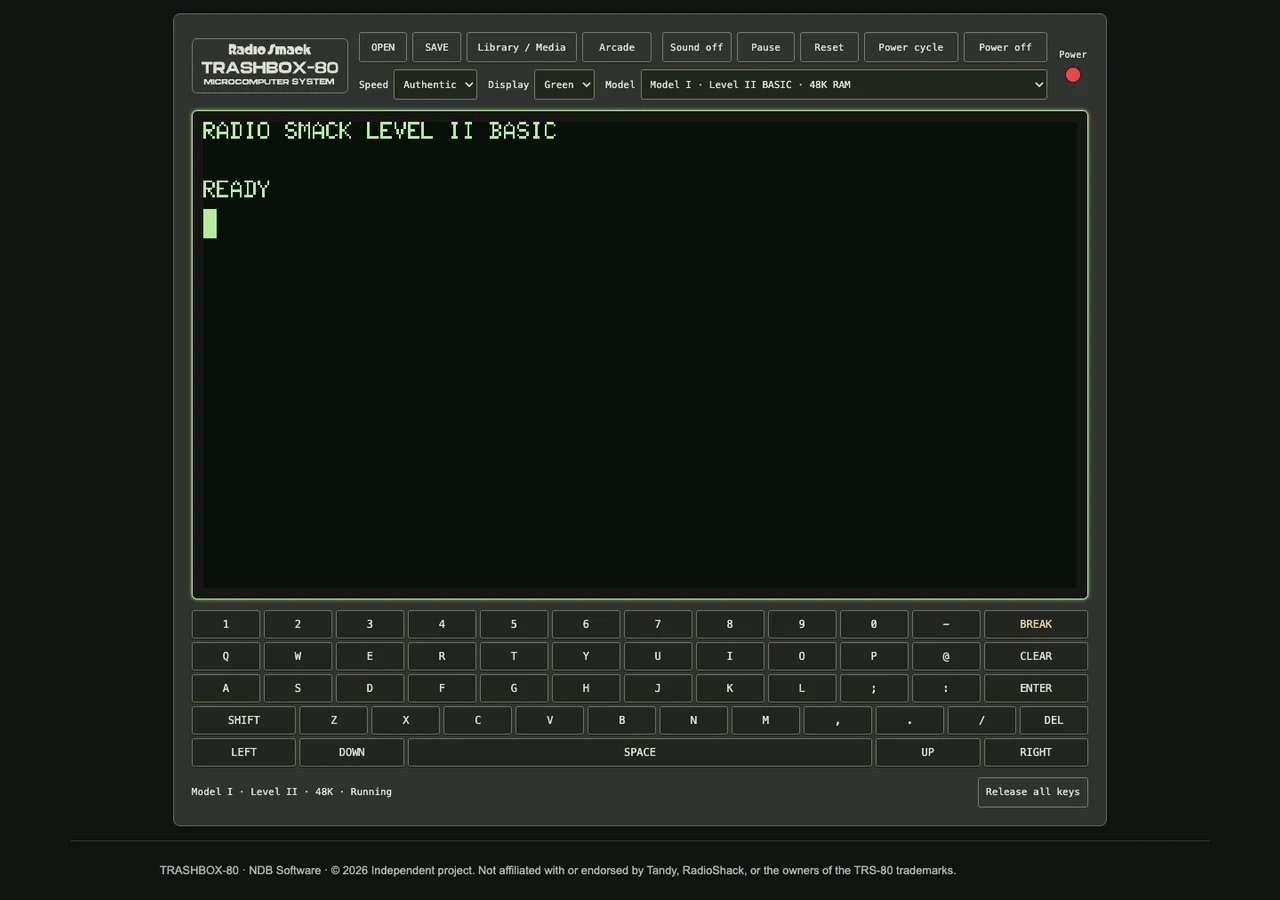Tap the 1 key on virtual keyboard
This screenshot has width=1280, height=900.
(226, 624)
